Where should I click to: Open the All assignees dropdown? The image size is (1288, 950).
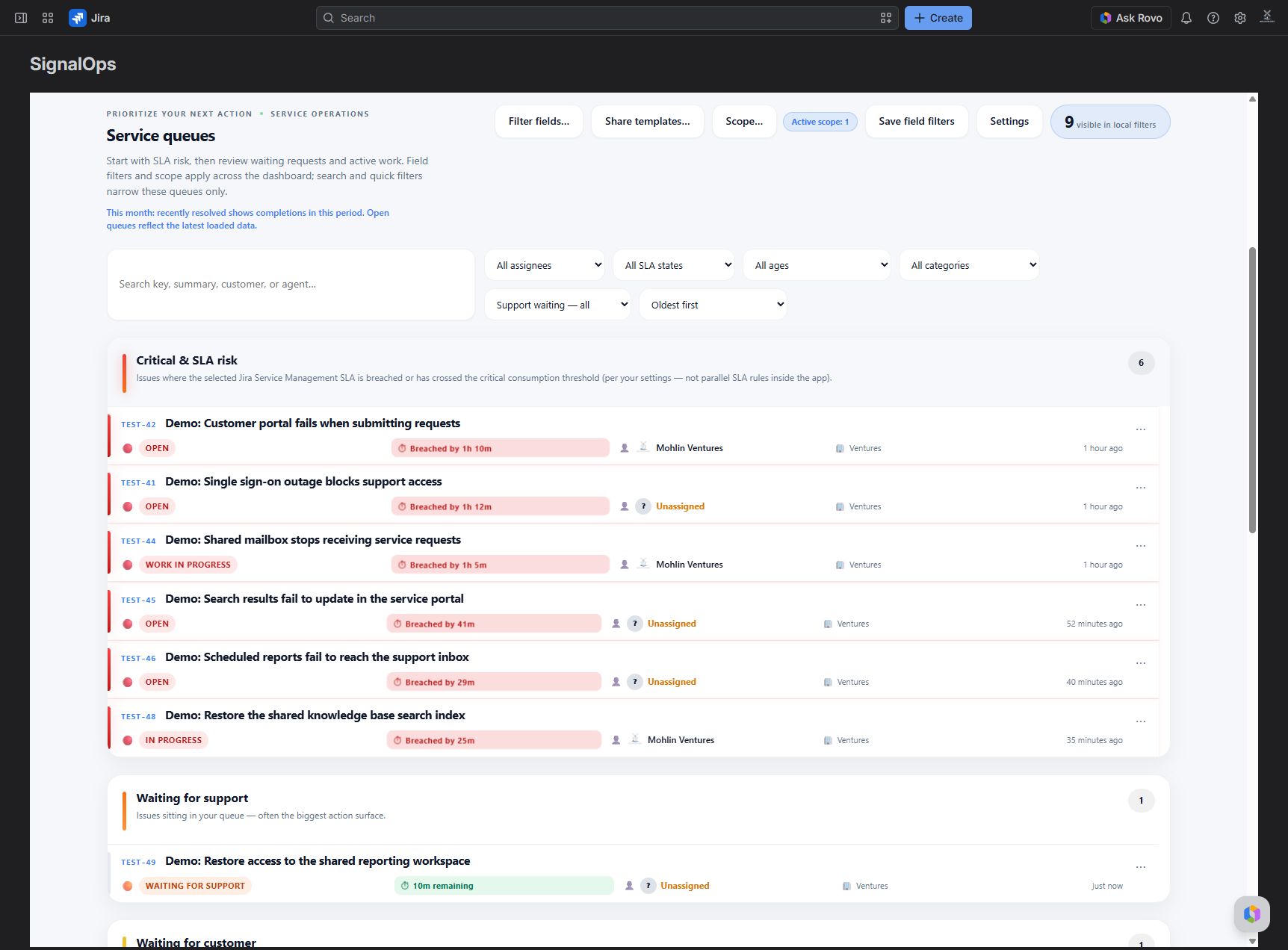pyautogui.click(x=545, y=265)
